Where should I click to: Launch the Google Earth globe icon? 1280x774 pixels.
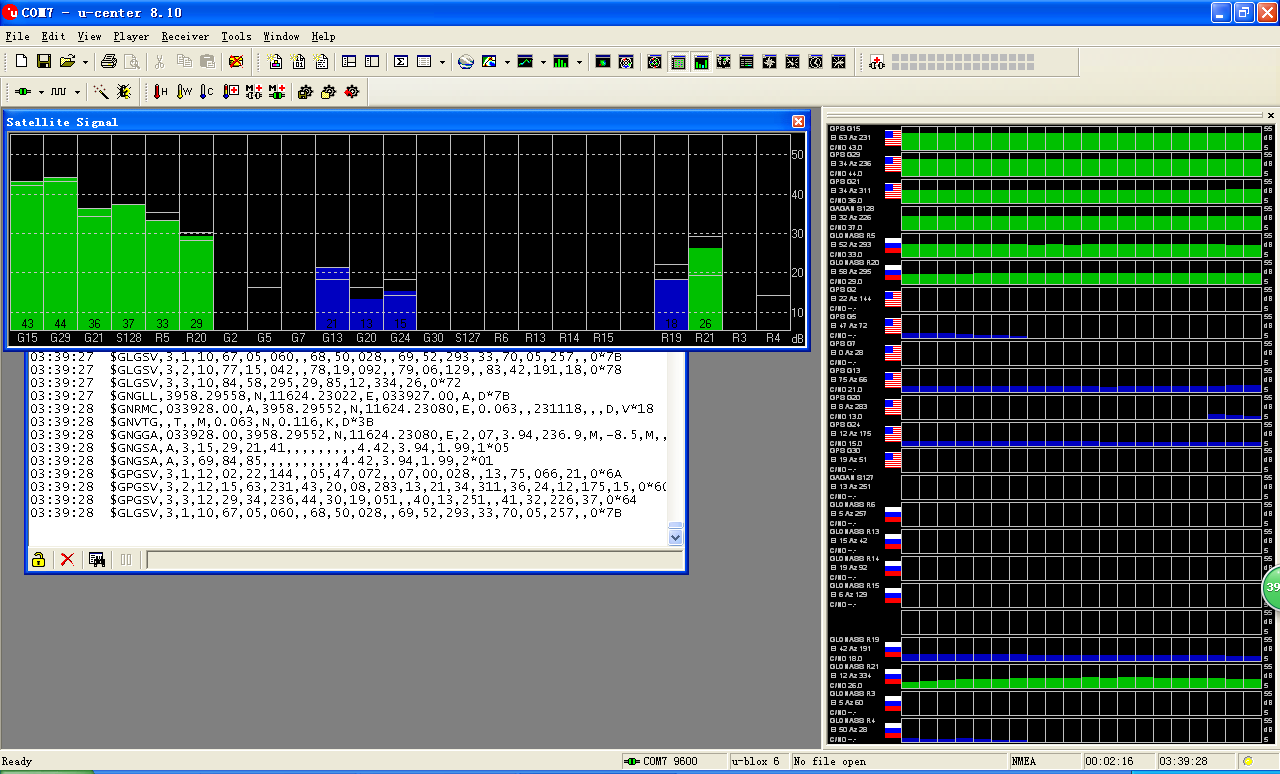pos(466,62)
